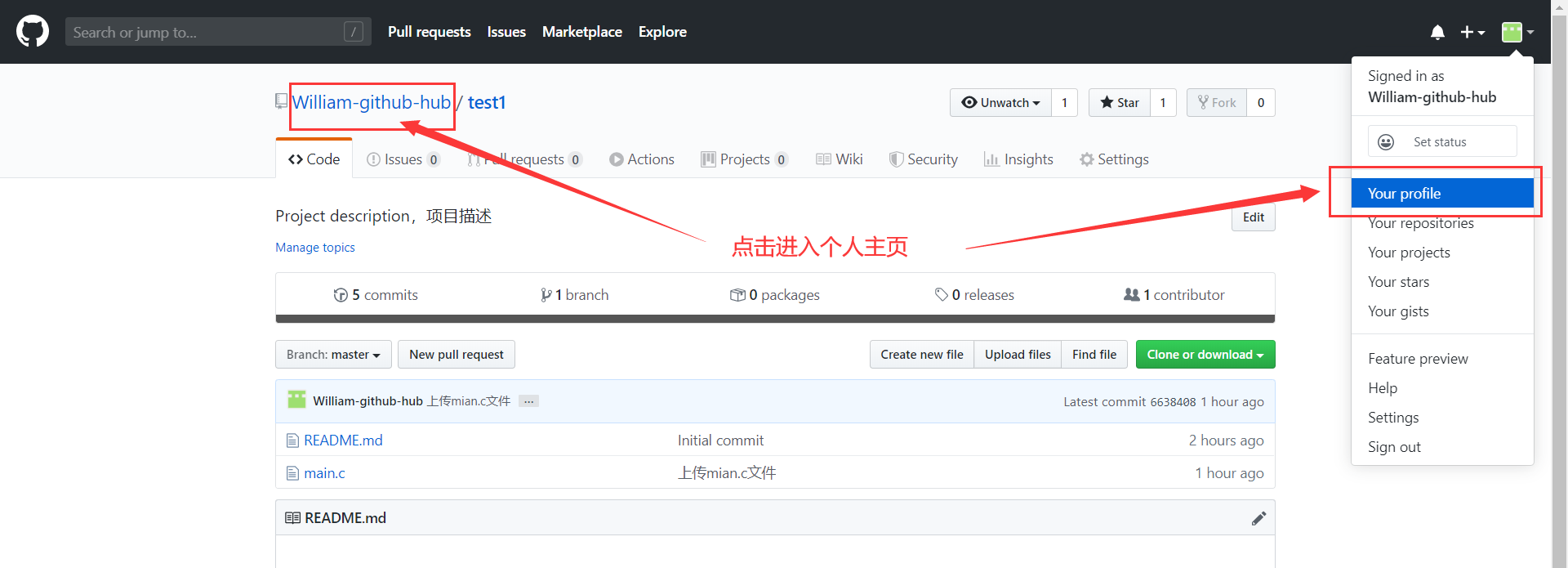Open the 5 commits history link
Image resolution: width=1568 pixels, height=568 pixels.
pos(376,295)
